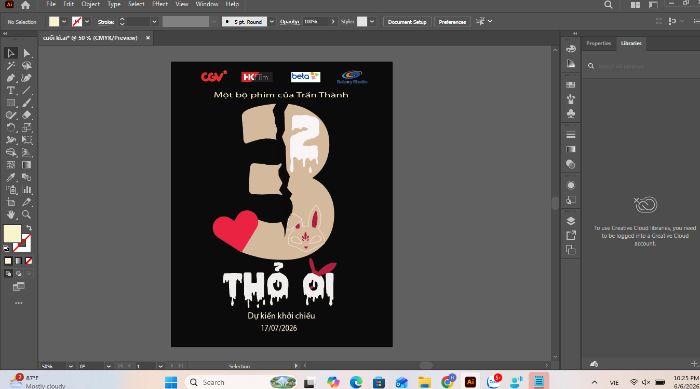Screen dimensions: 700x389
Task: Set fill to None
Action: tap(29, 261)
